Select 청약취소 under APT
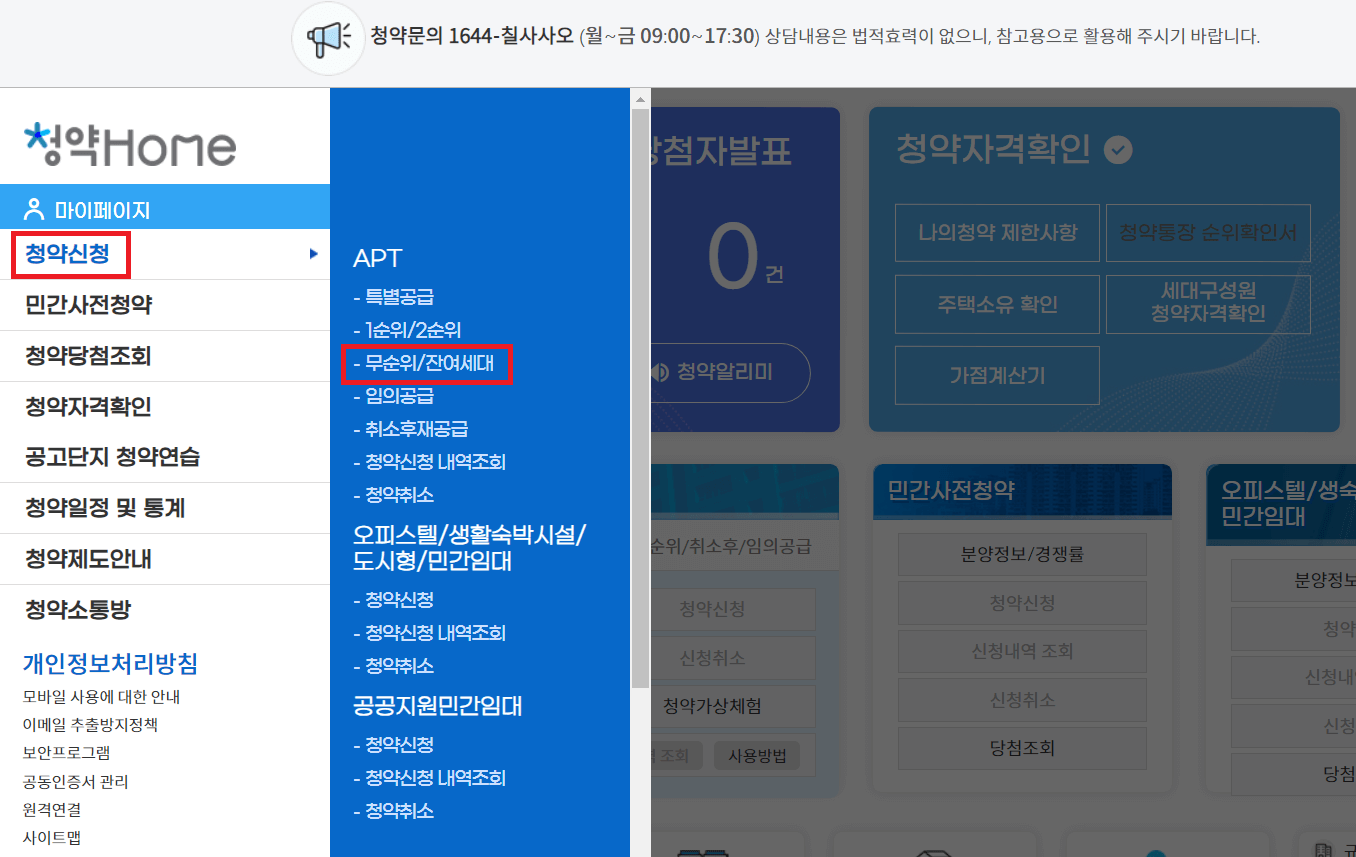Image resolution: width=1356 pixels, height=857 pixels. point(393,495)
